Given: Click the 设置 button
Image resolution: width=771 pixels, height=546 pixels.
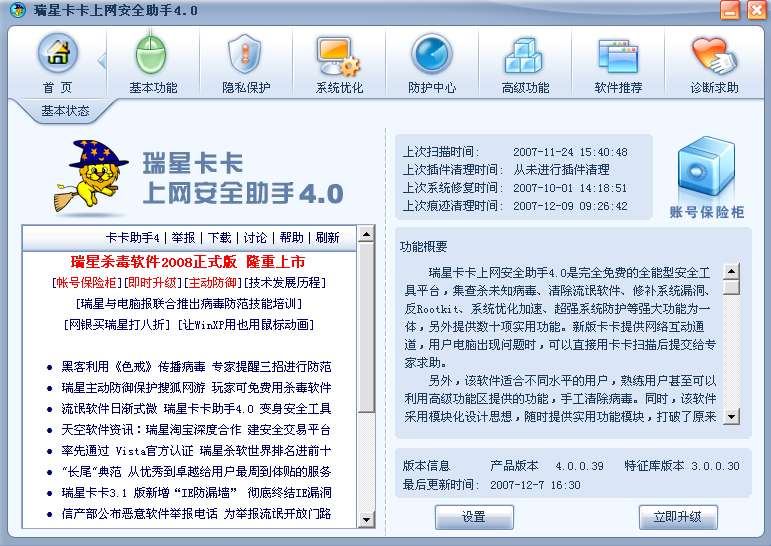Looking at the screenshot, I should point(474,517).
